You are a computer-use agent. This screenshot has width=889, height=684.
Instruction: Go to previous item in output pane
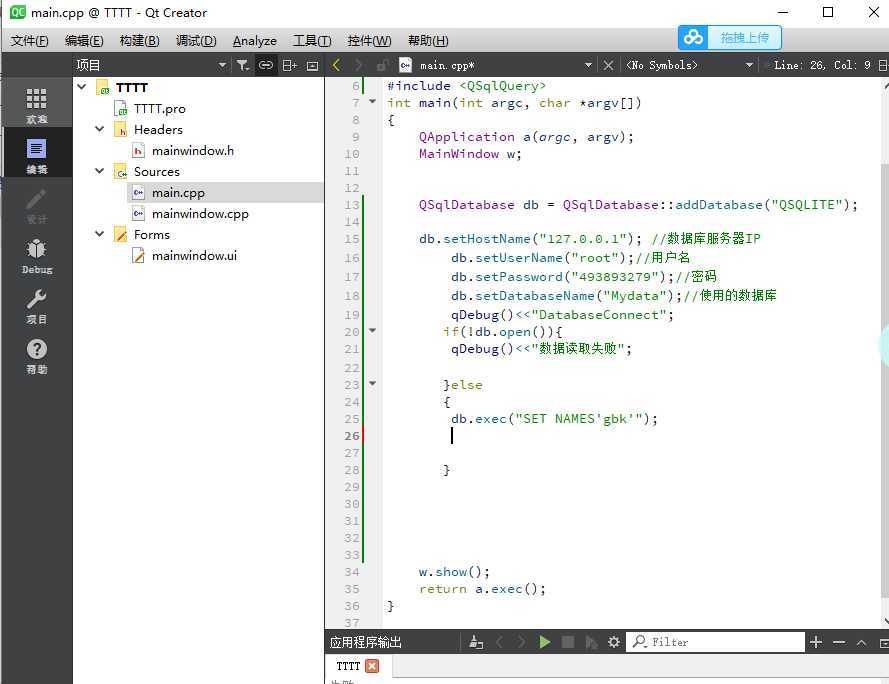coord(499,642)
